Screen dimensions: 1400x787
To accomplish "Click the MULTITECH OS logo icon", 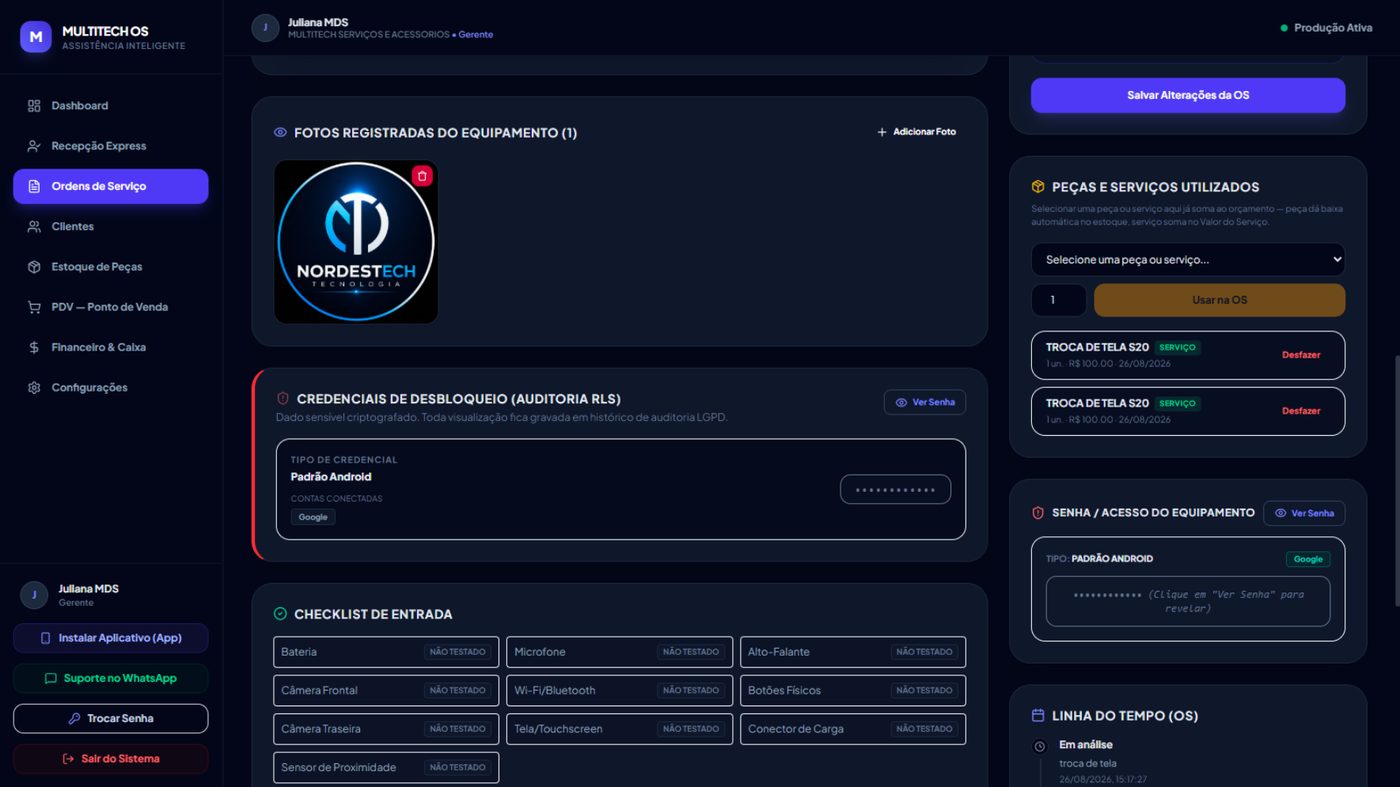I will (x=36, y=37).
